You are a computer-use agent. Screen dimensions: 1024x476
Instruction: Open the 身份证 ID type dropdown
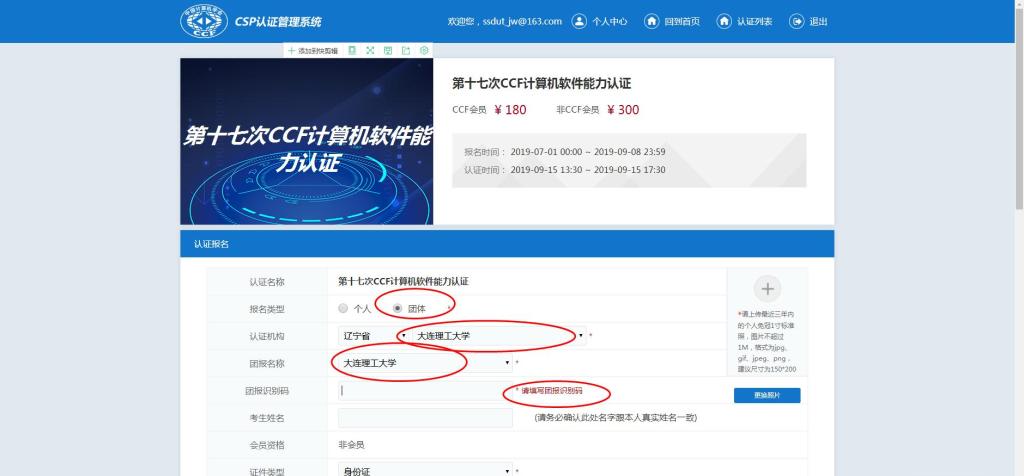pyautogui.click(x=425, y=470)
